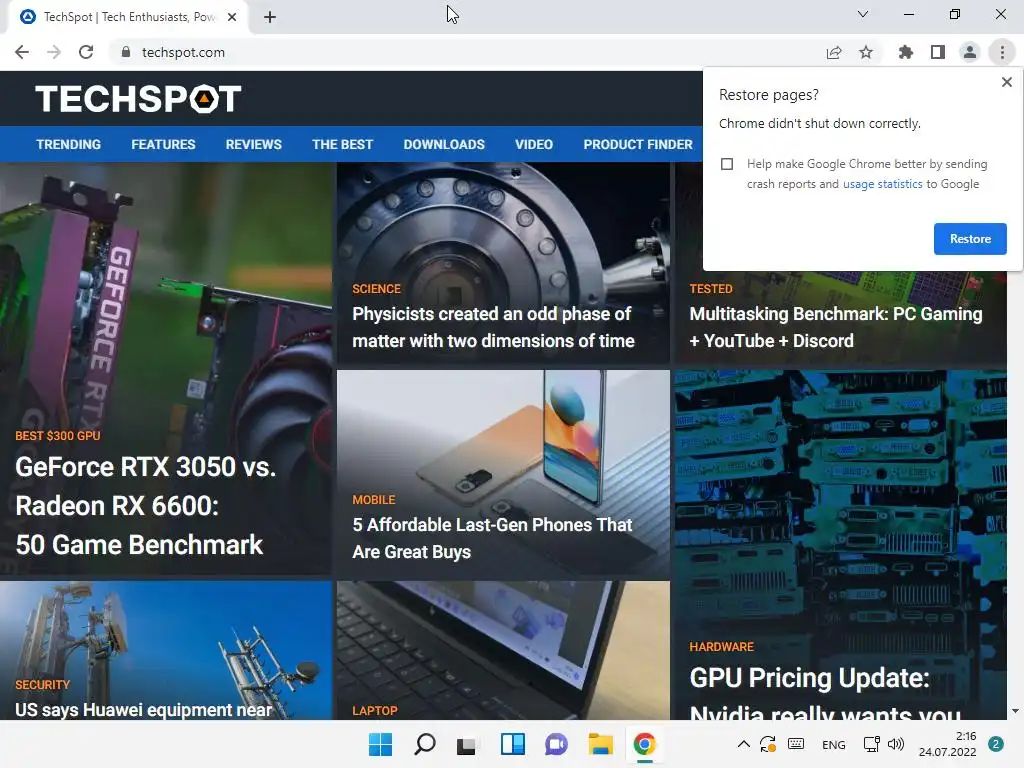1024x768 pixels.
Task: Click the forward navigation arrow
Action: [x=54, y=52]
